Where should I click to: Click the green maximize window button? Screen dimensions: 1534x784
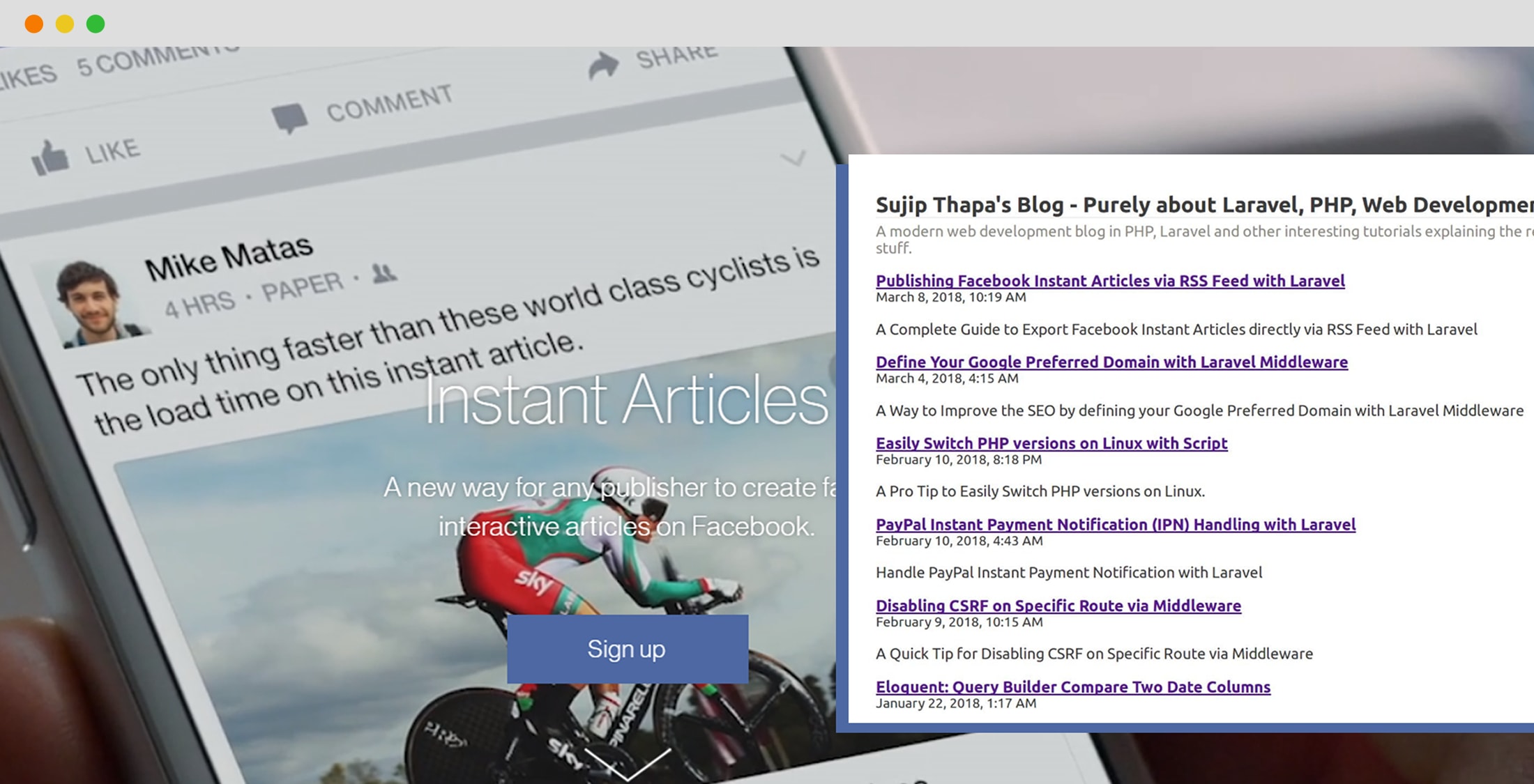[96, 24]
